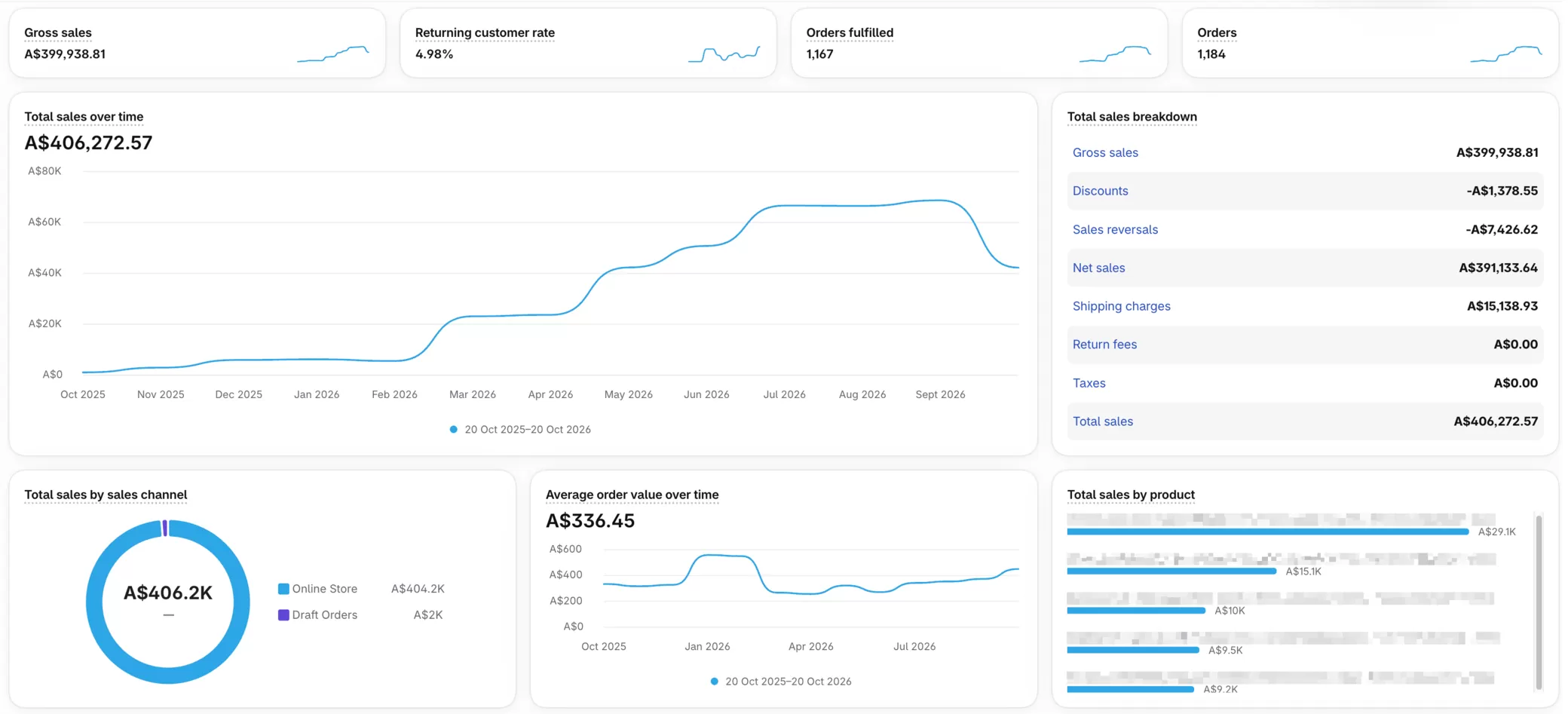
Task: Click the purple Draft Orders legend swatch
Action: click(x=283, y=615)
